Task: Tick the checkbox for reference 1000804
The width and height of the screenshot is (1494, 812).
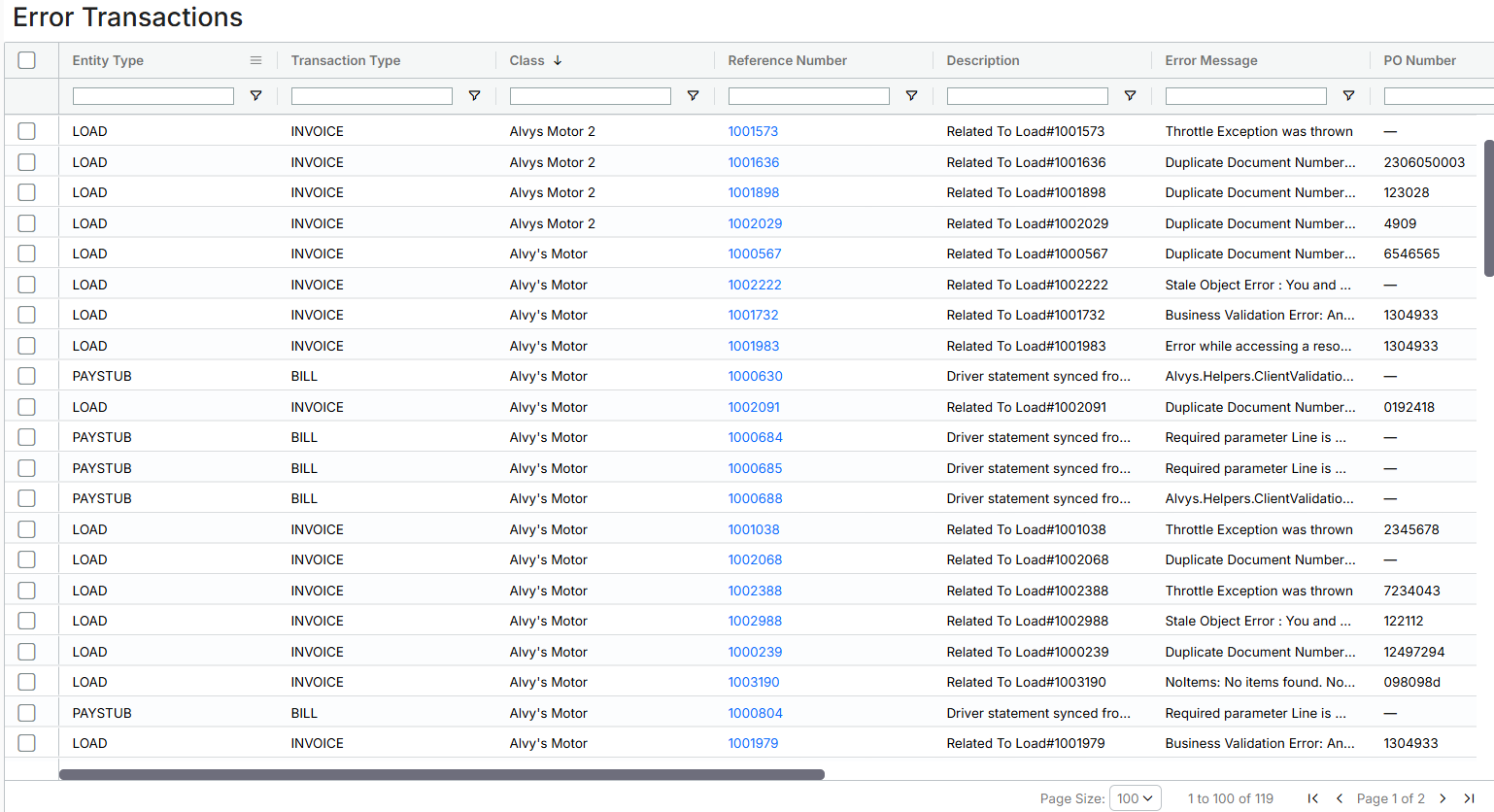Action: 27,713
